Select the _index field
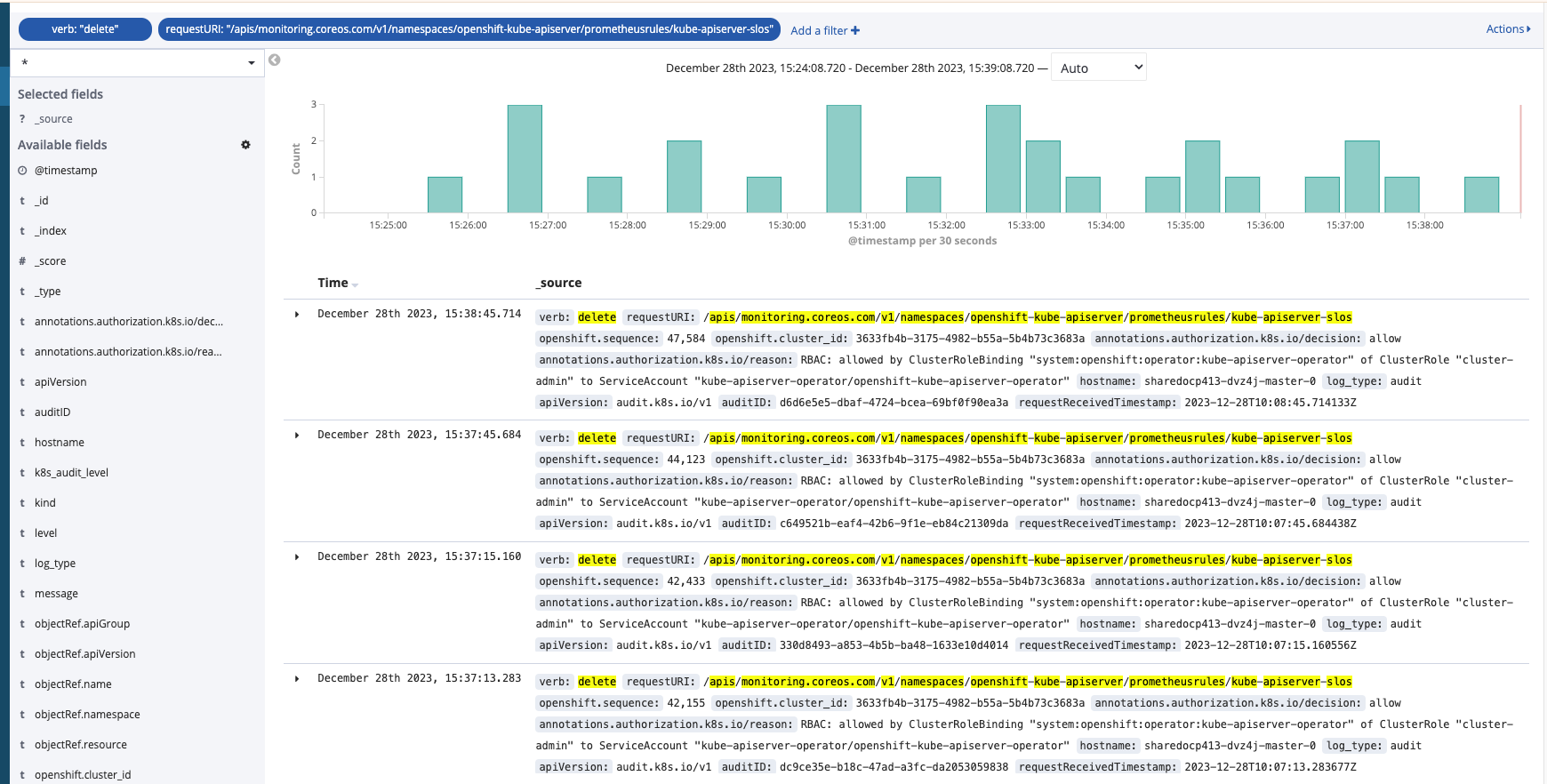Viewport: 1547px width, 784px height. [51, 231]
